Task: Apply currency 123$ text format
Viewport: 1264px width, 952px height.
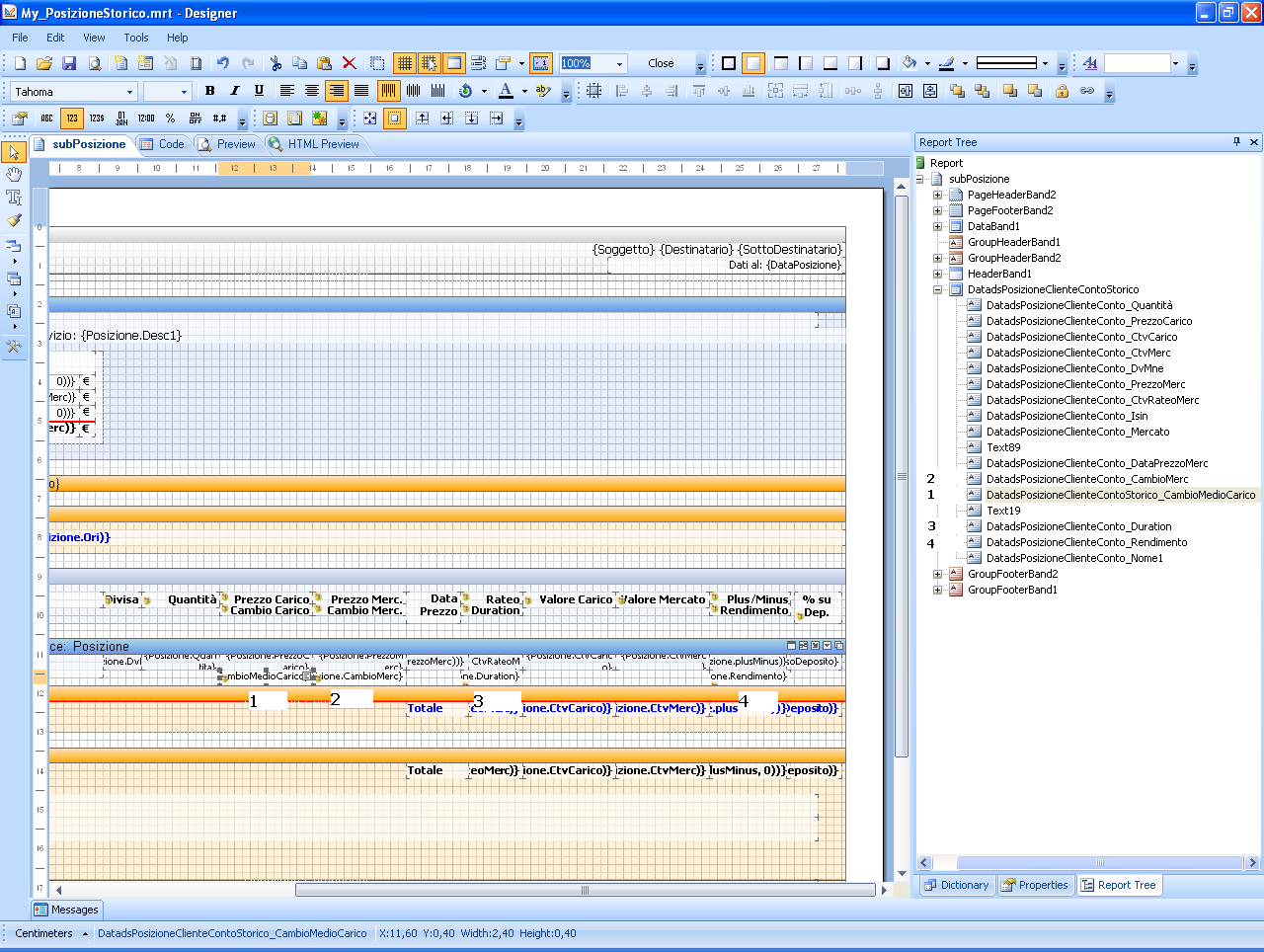Action: (97, 119)
